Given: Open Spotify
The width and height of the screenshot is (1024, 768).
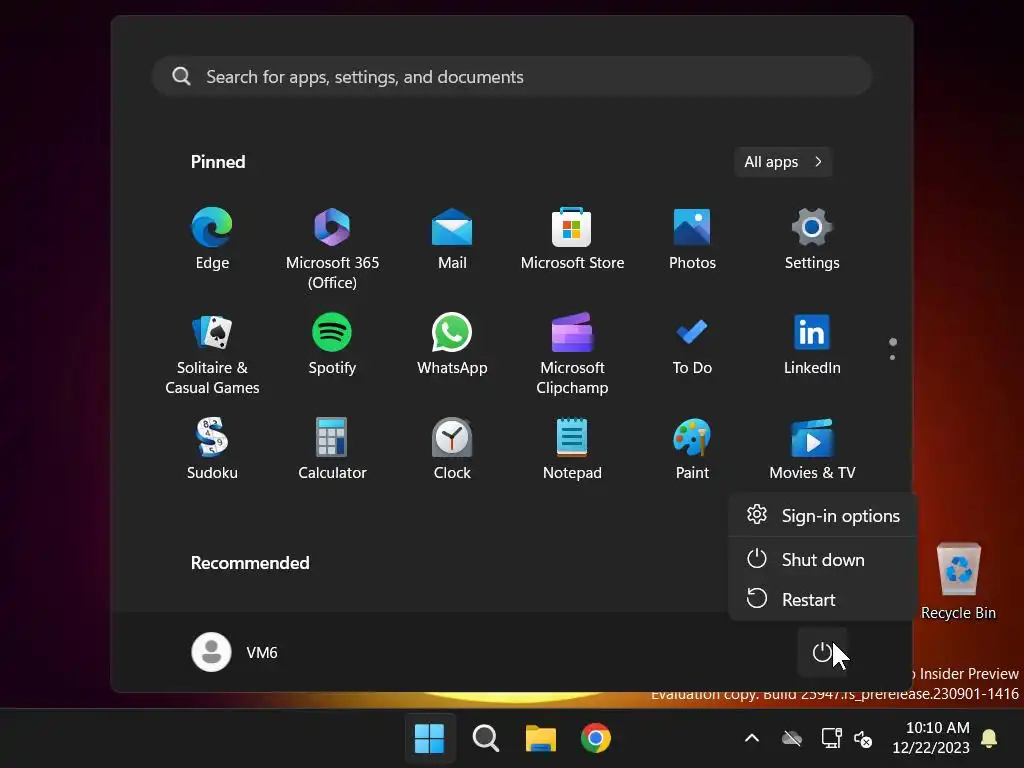Looking at the screenshot, I should click(332, 344).
